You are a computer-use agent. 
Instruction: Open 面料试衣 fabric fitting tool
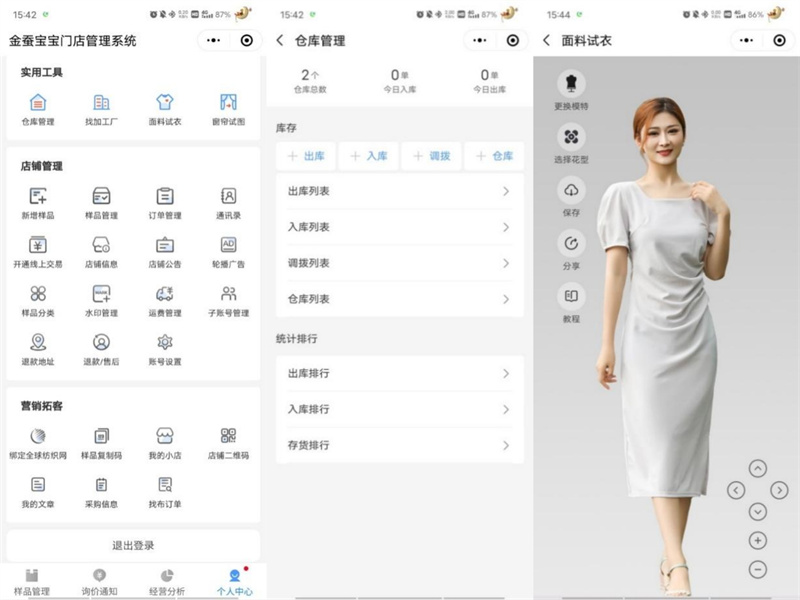(165, 103)
